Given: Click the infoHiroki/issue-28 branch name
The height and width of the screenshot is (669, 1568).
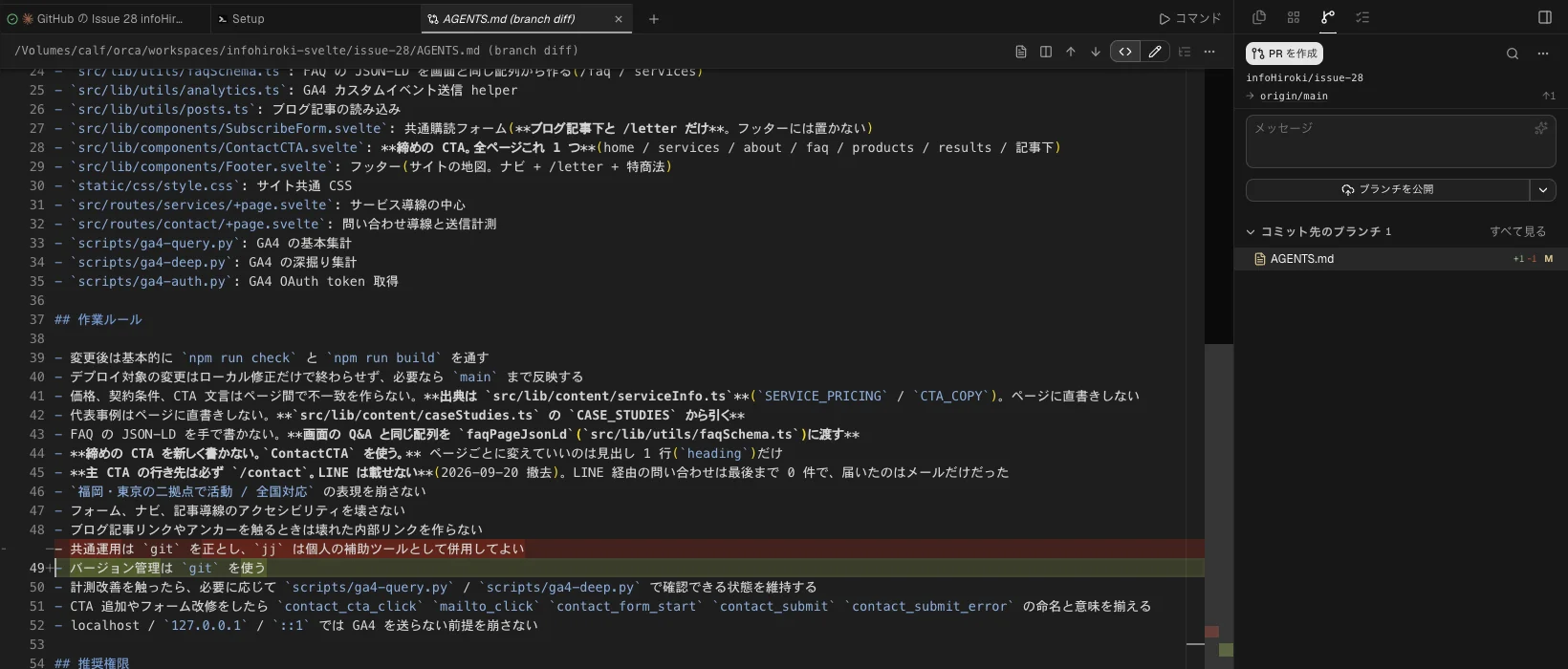Looking at the screenshot, I should 1304,77.
